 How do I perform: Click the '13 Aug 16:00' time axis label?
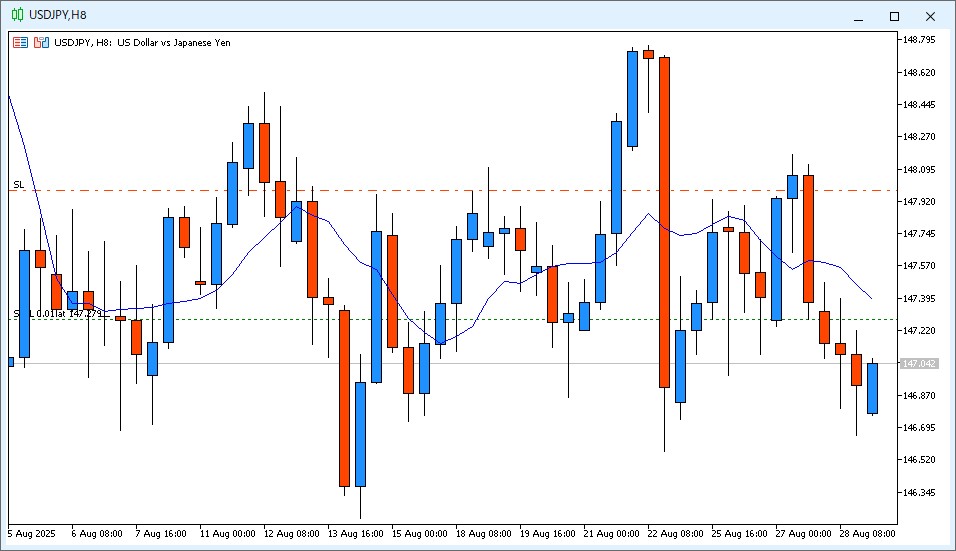pos(355,534)
